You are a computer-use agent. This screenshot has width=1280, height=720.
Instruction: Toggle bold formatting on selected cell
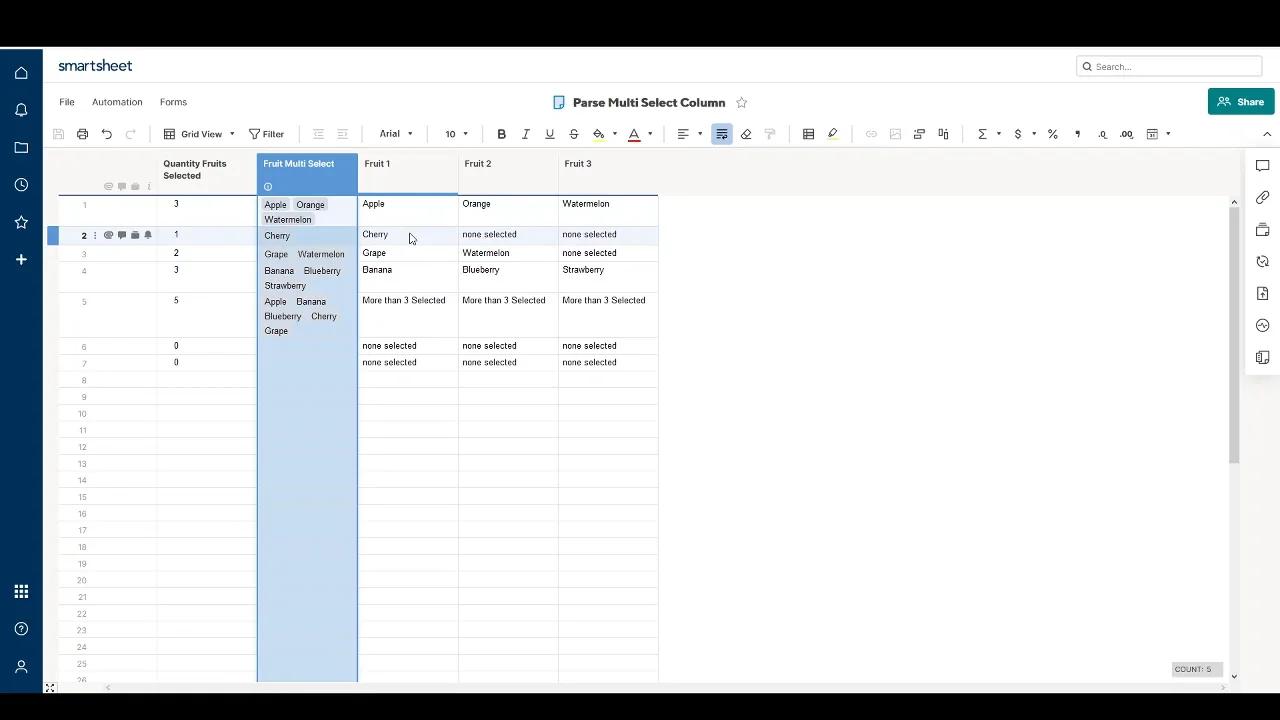[501, 133]
